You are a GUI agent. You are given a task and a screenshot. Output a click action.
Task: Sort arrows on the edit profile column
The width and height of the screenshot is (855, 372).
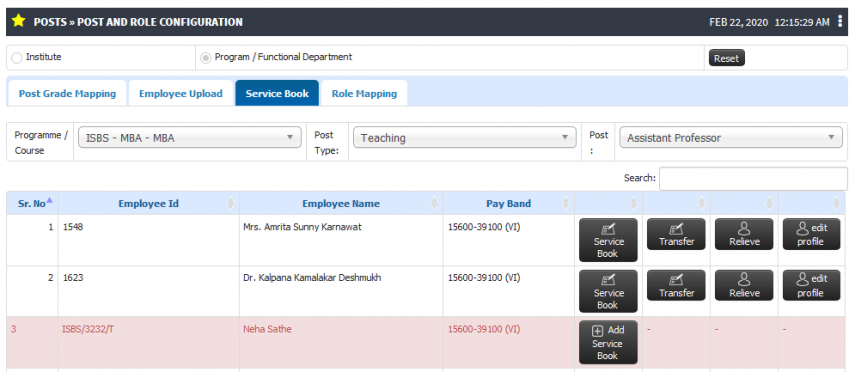(x=836, y=203)
